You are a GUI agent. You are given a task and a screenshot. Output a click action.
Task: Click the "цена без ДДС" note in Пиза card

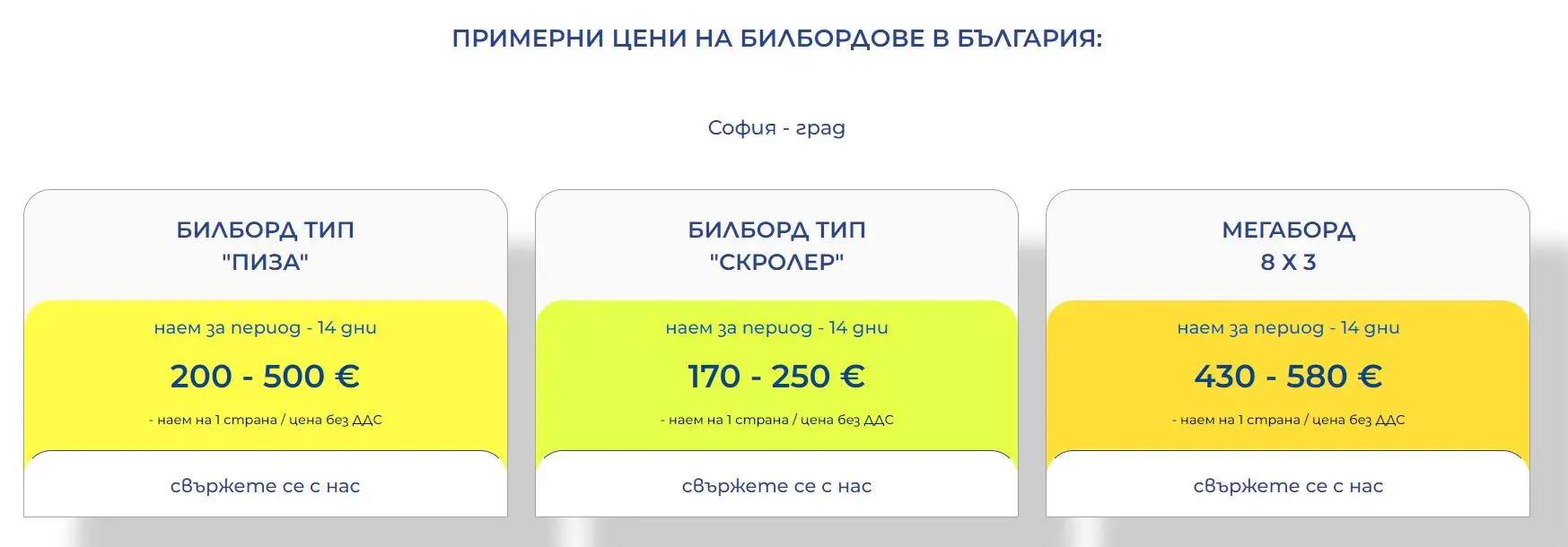pyautogui.click(x=335, y=420)
